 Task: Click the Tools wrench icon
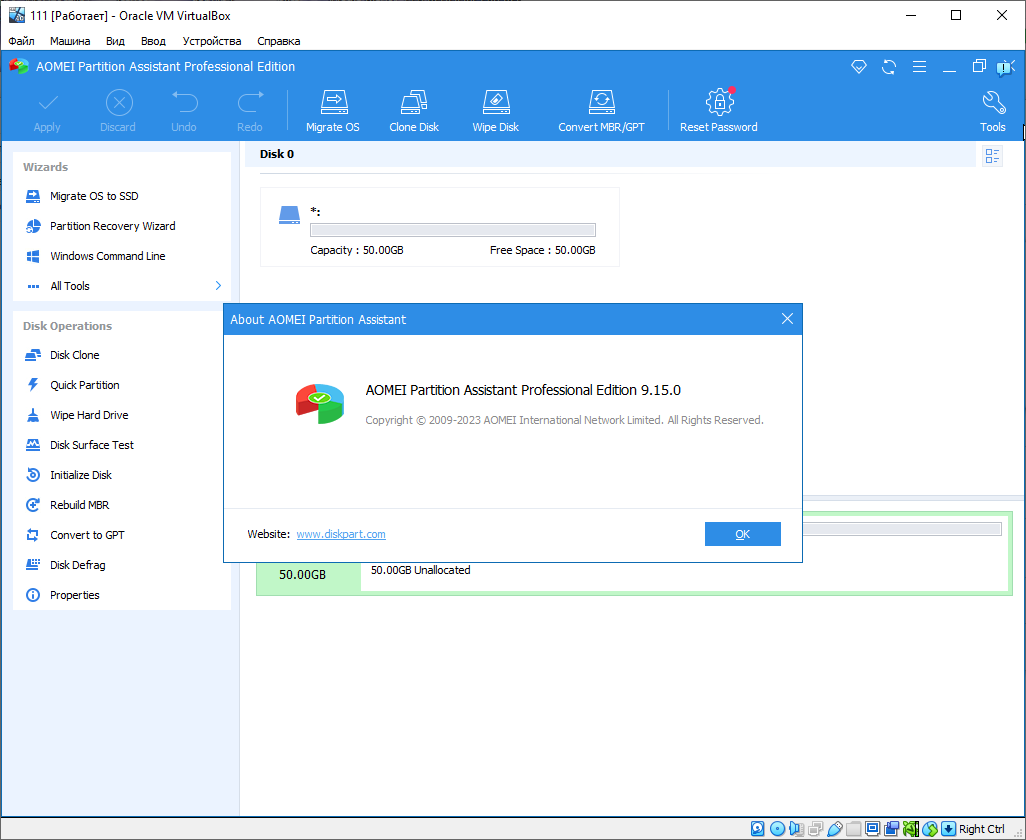[x=992, y=108]
